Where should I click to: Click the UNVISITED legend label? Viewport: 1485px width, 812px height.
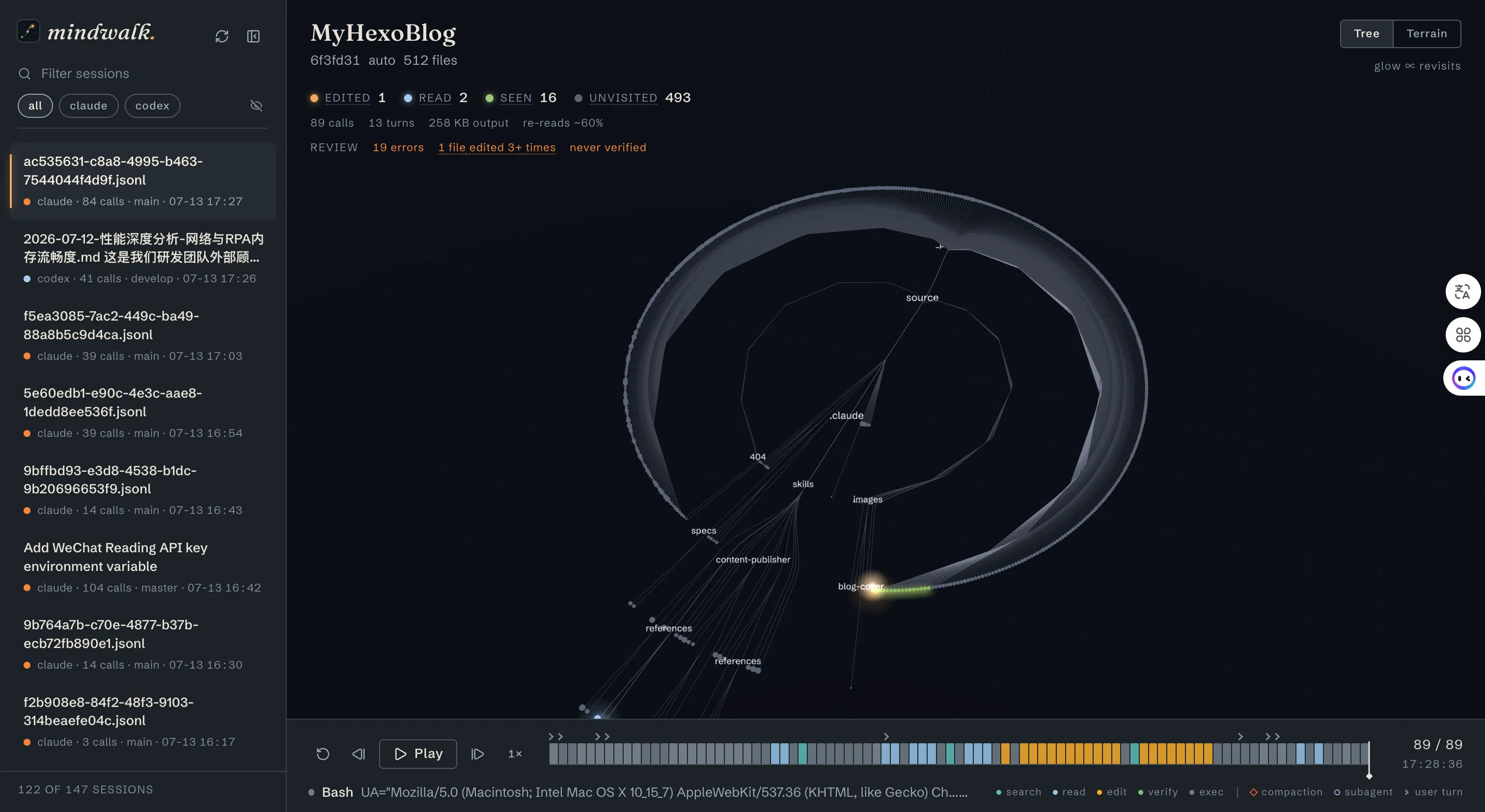tap(623, 98)
